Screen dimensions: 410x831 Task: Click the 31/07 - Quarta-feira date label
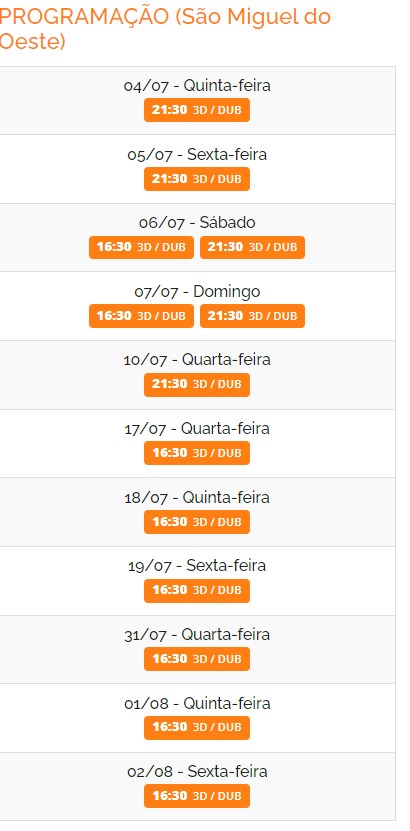click(x=197, y=634)
